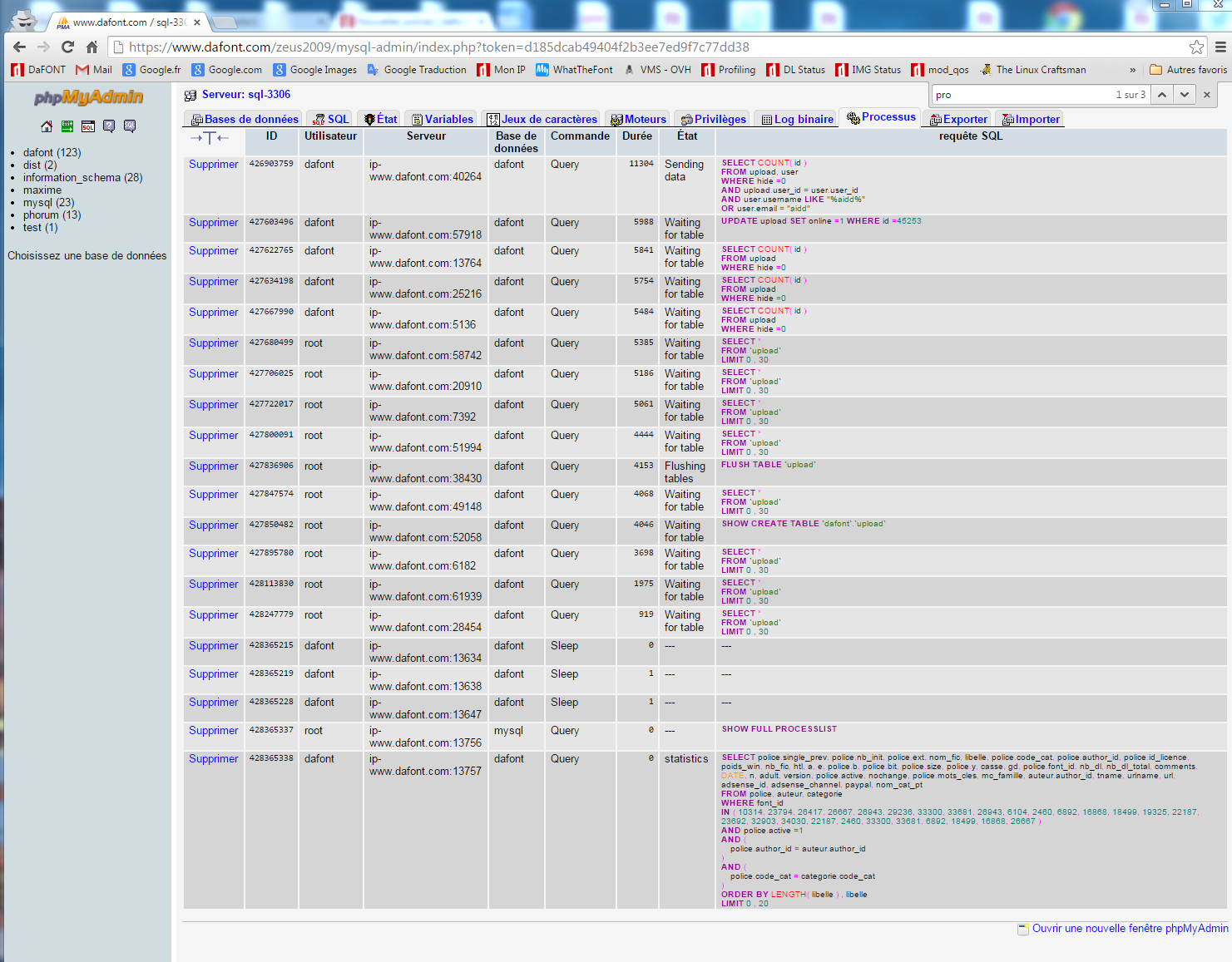The image size is (1232, 962).
Task: Reload the page using browser refresh
Action: point(67,47)
